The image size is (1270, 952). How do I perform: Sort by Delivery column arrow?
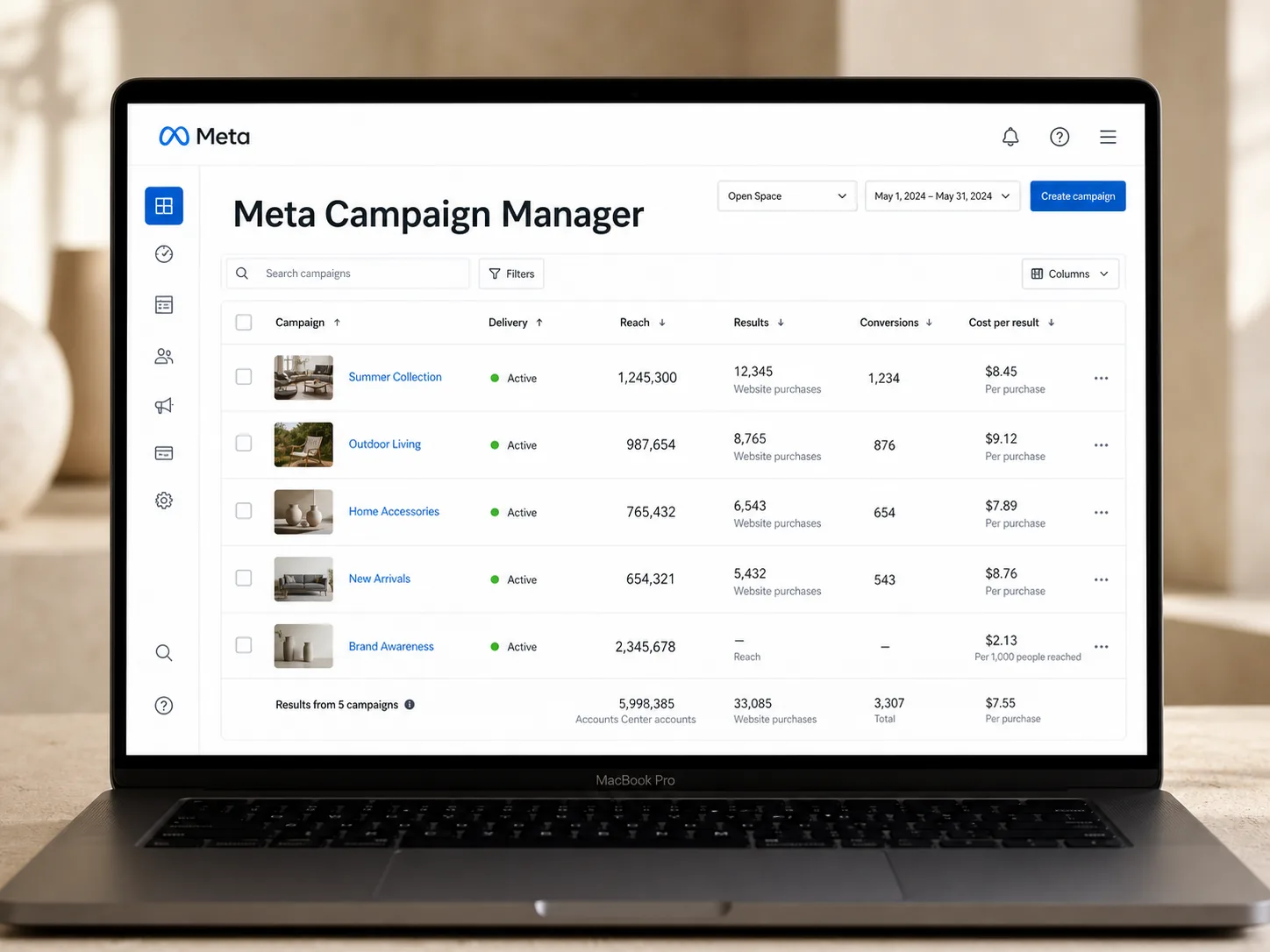point(539,323)
